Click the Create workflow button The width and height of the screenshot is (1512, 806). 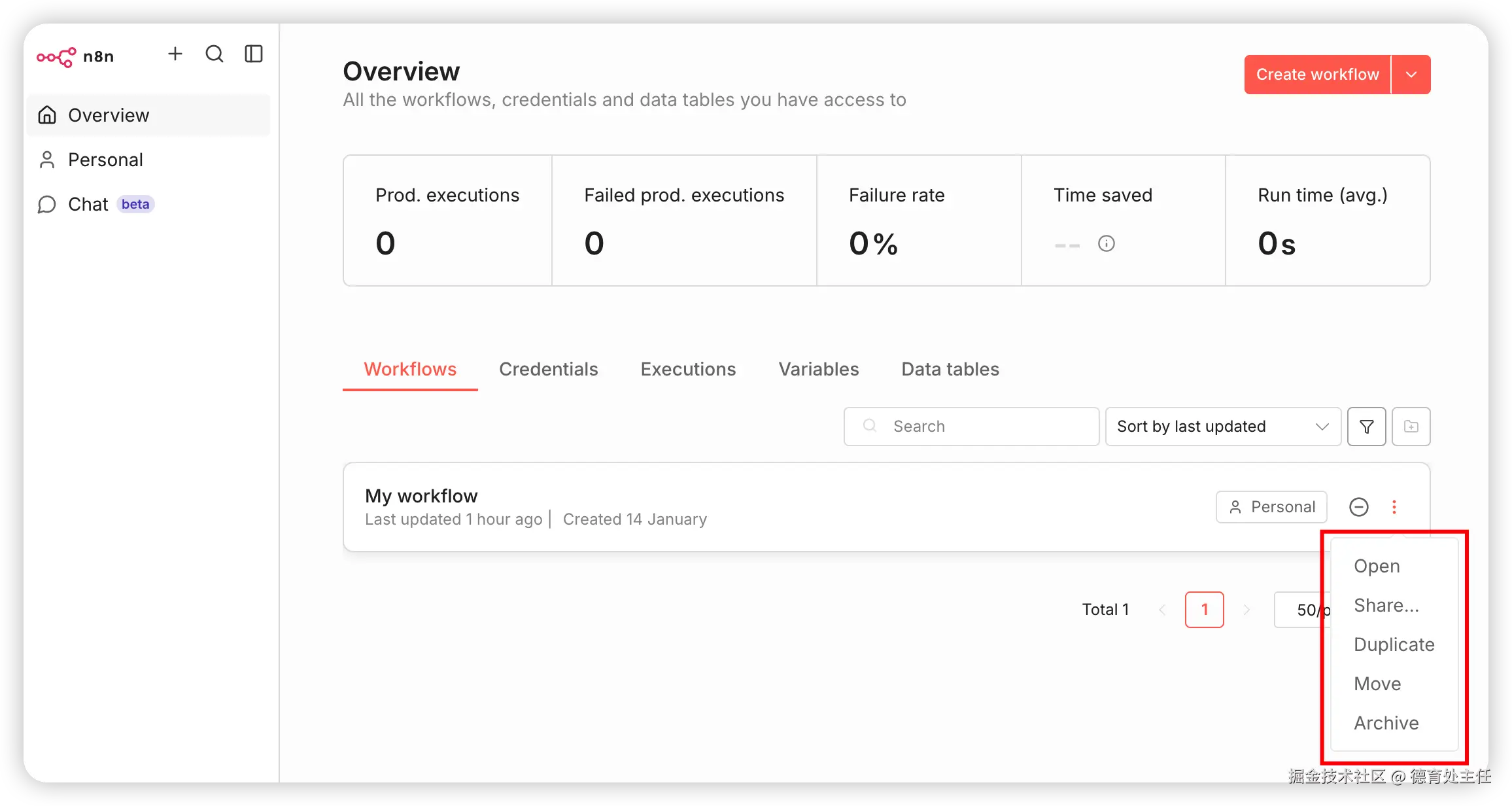coord(1317,75)
